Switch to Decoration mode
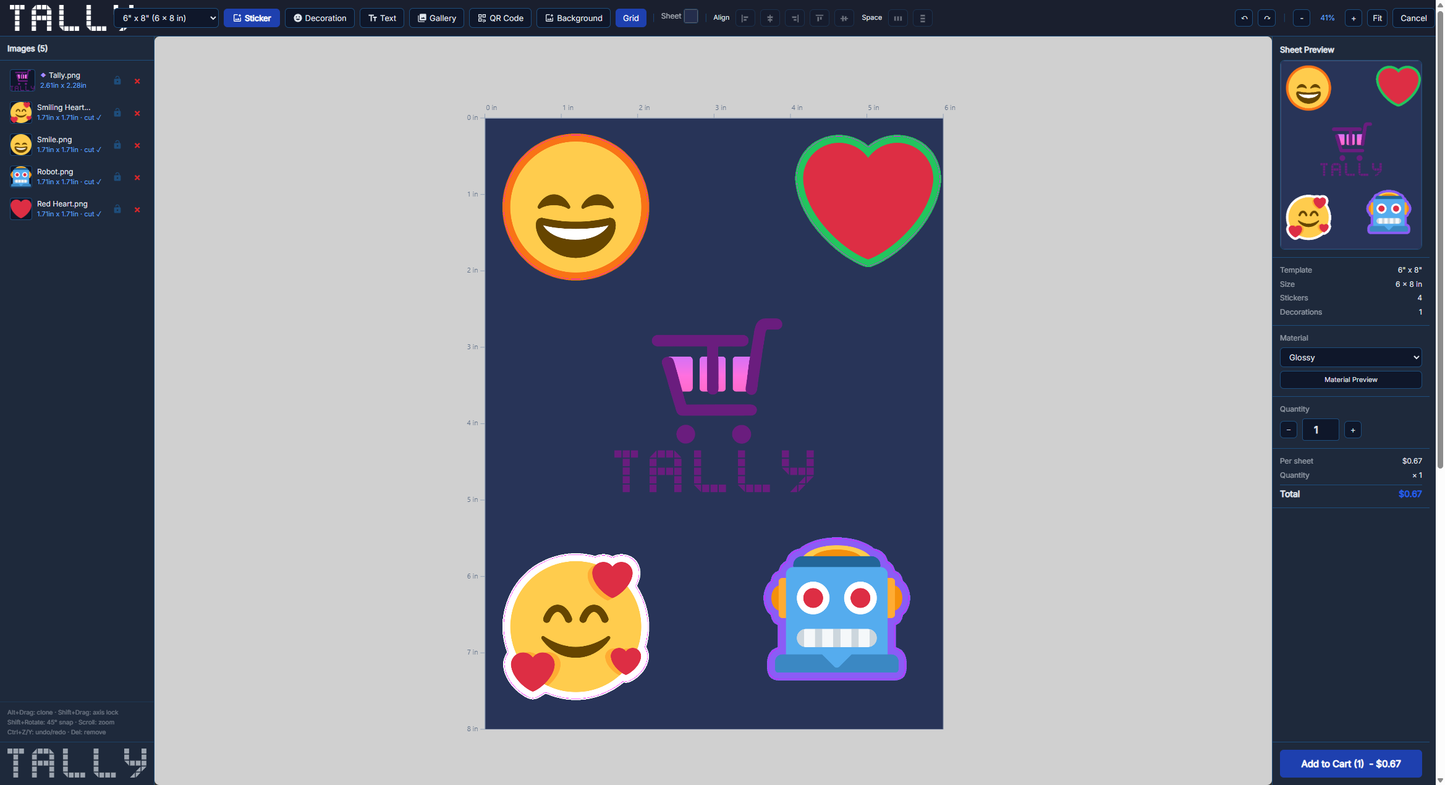The width and height of the screenshot is (1445, 785). (x=320, y=18)
